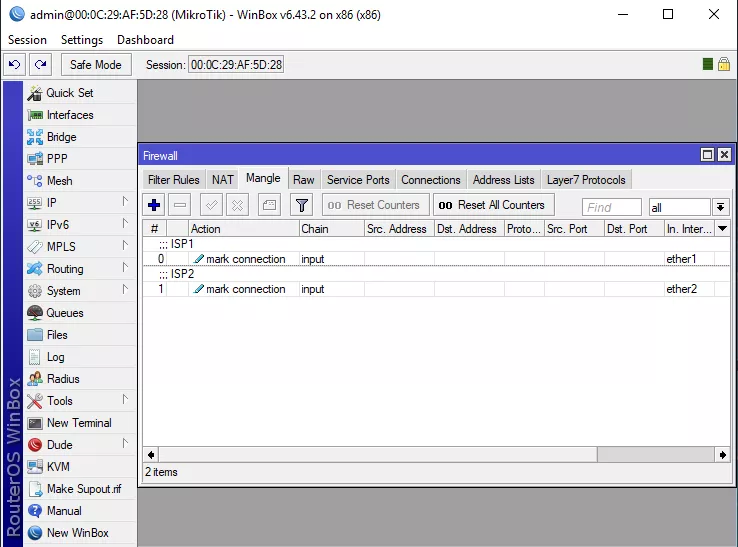This screenshot has height=547, width=738.
Task: Expand the IP submenu
Action: 125,201
